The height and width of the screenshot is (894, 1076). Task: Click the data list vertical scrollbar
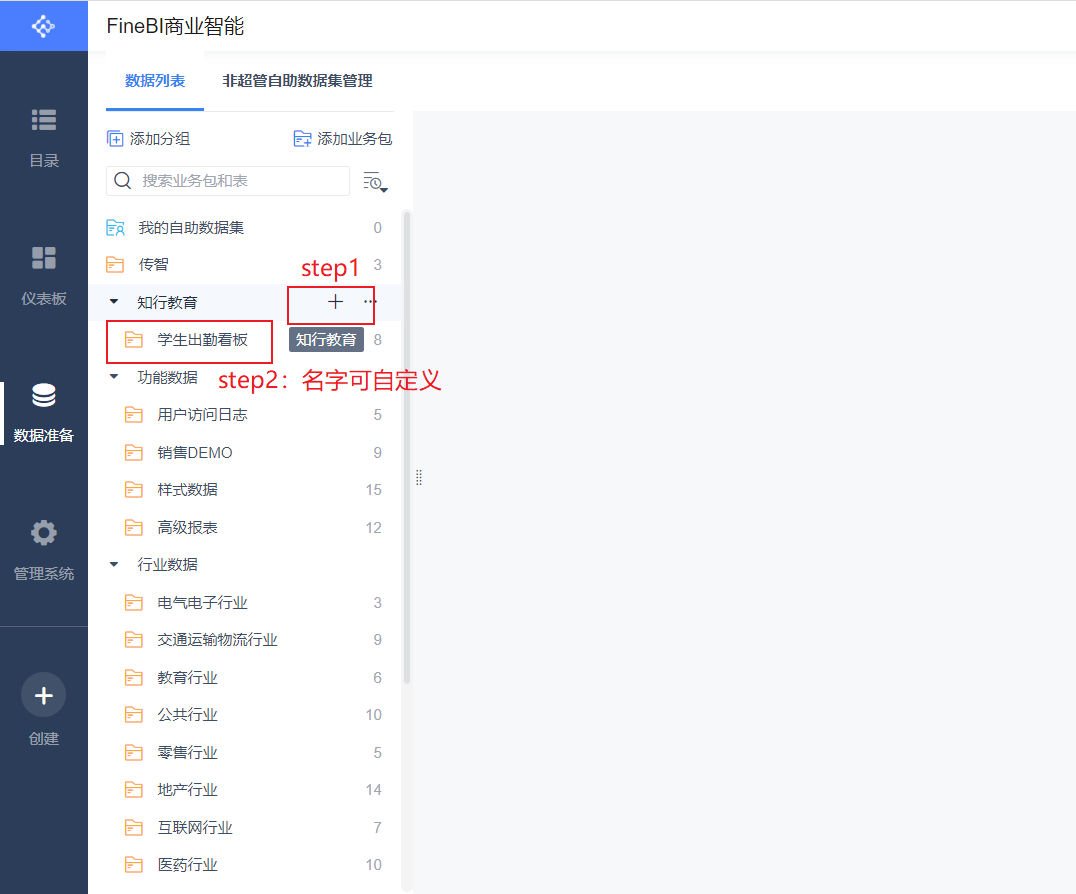[407, 447]
